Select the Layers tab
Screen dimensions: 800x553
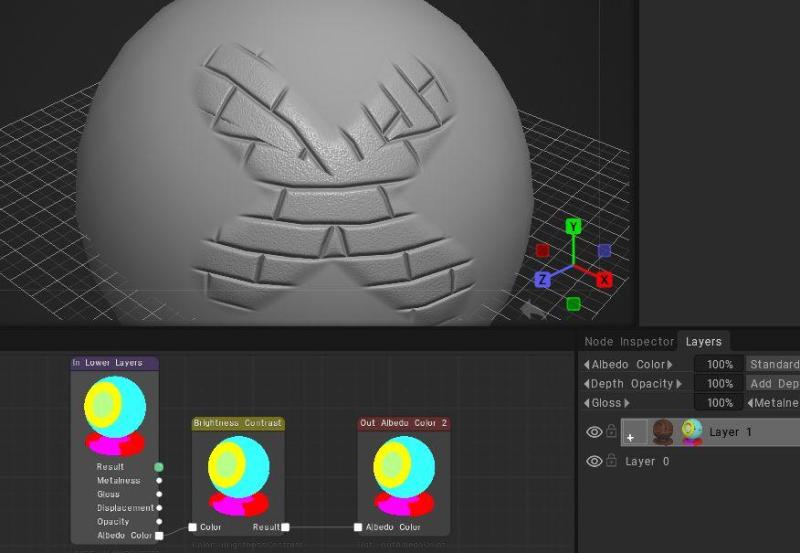(704, 342)
